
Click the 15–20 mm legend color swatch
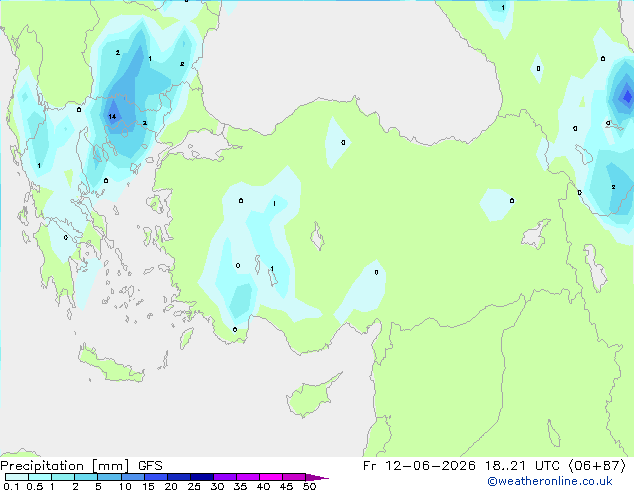pyautogui.click(x=156, y=477)
